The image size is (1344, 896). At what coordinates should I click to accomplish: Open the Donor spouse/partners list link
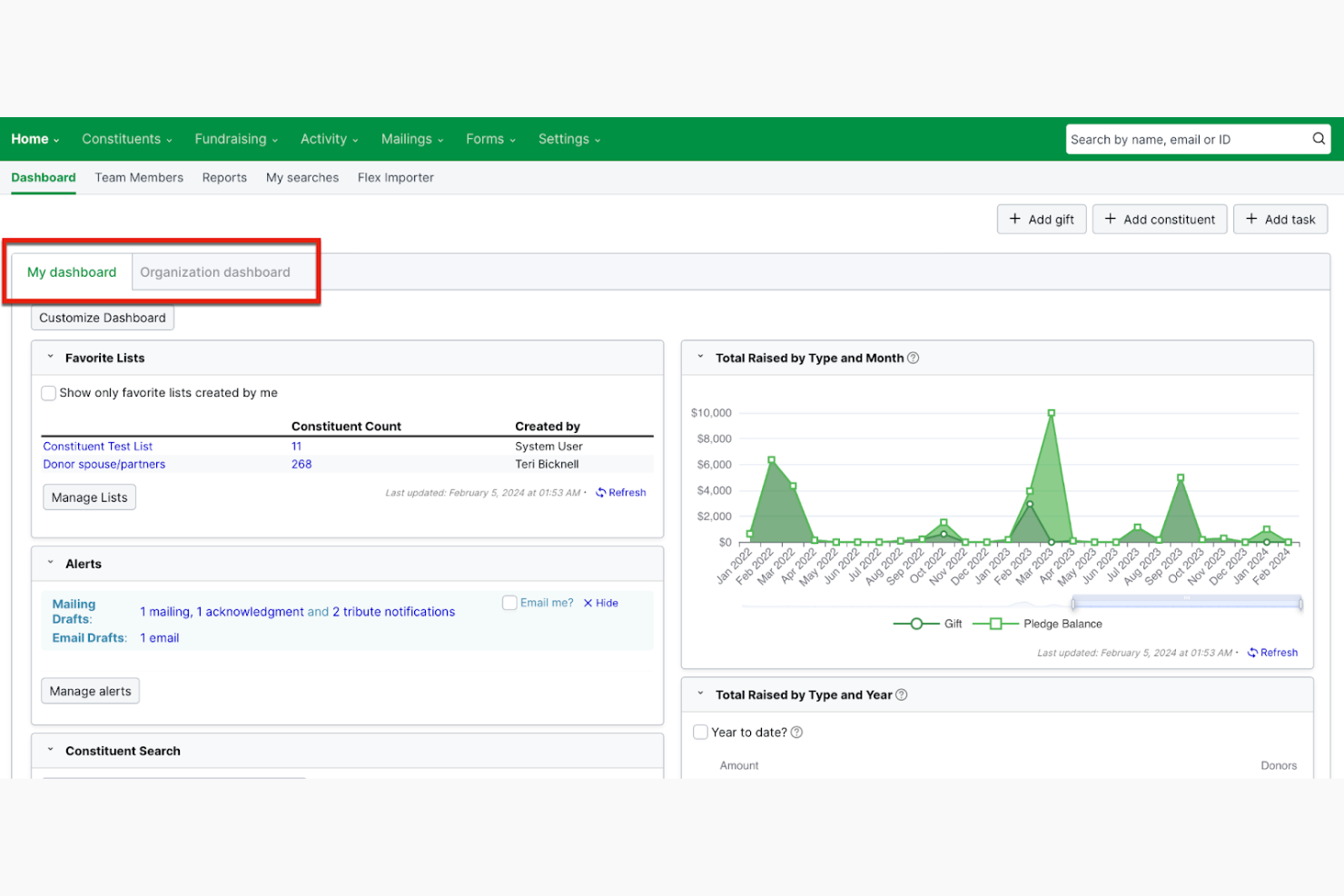[x=104, y=464]
